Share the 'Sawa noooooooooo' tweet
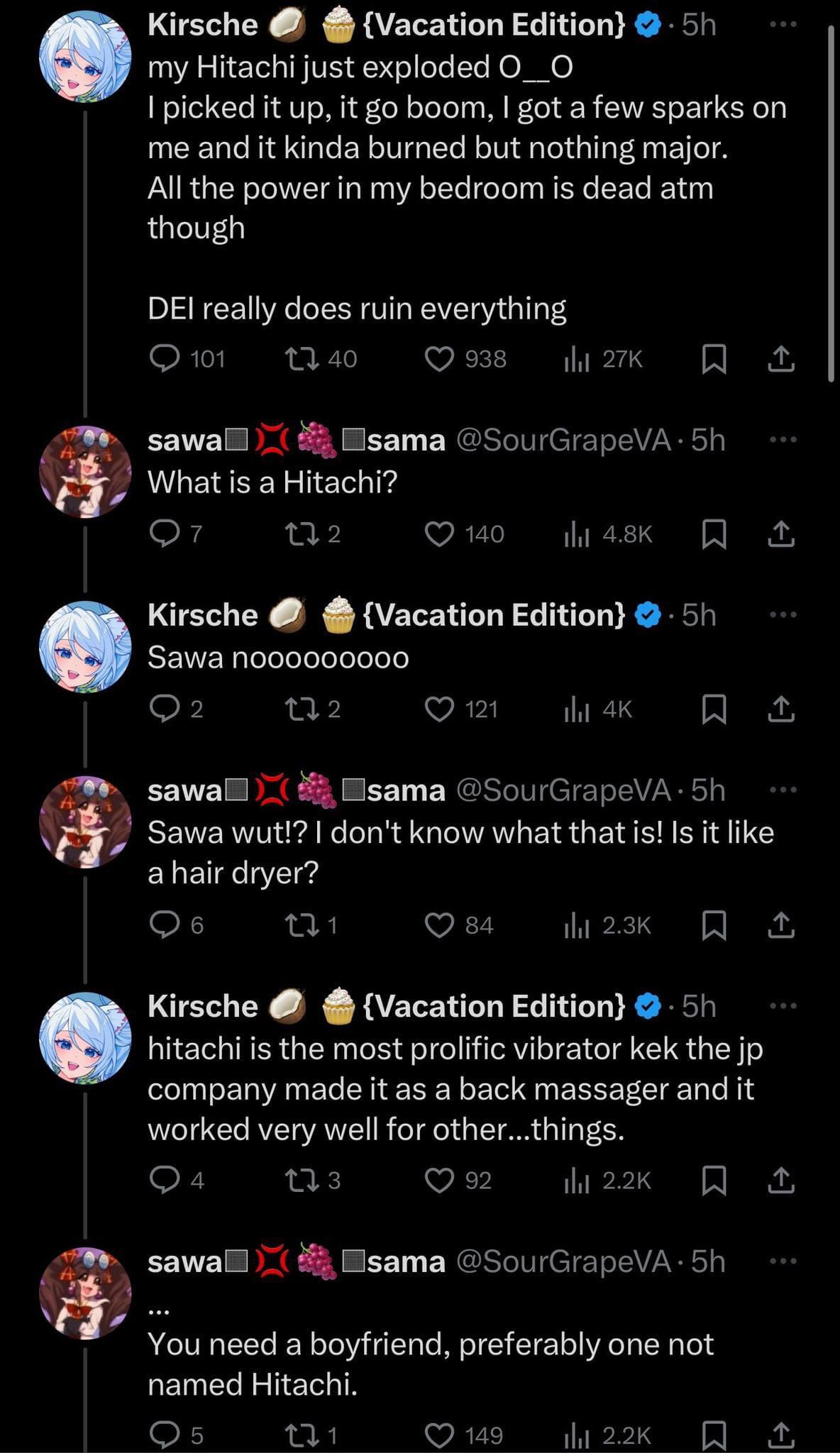840x1453 pixels. coord(780,709)
